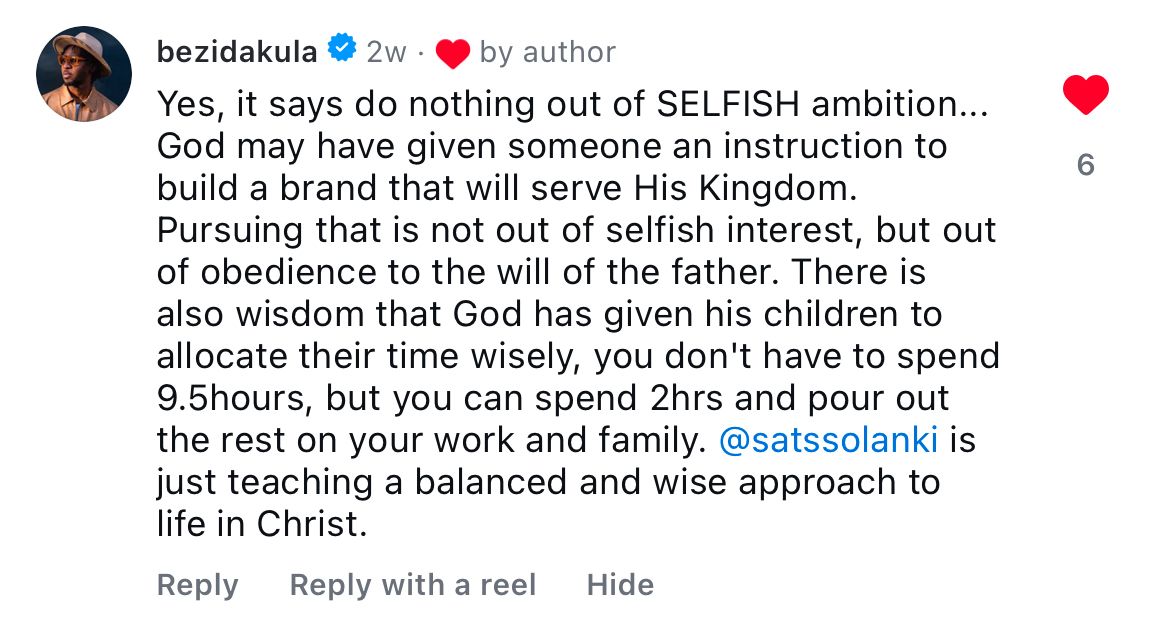This screenshot has height=621, width=1170.
Task: Choose Reply with a reel
Action: [412, 585]
